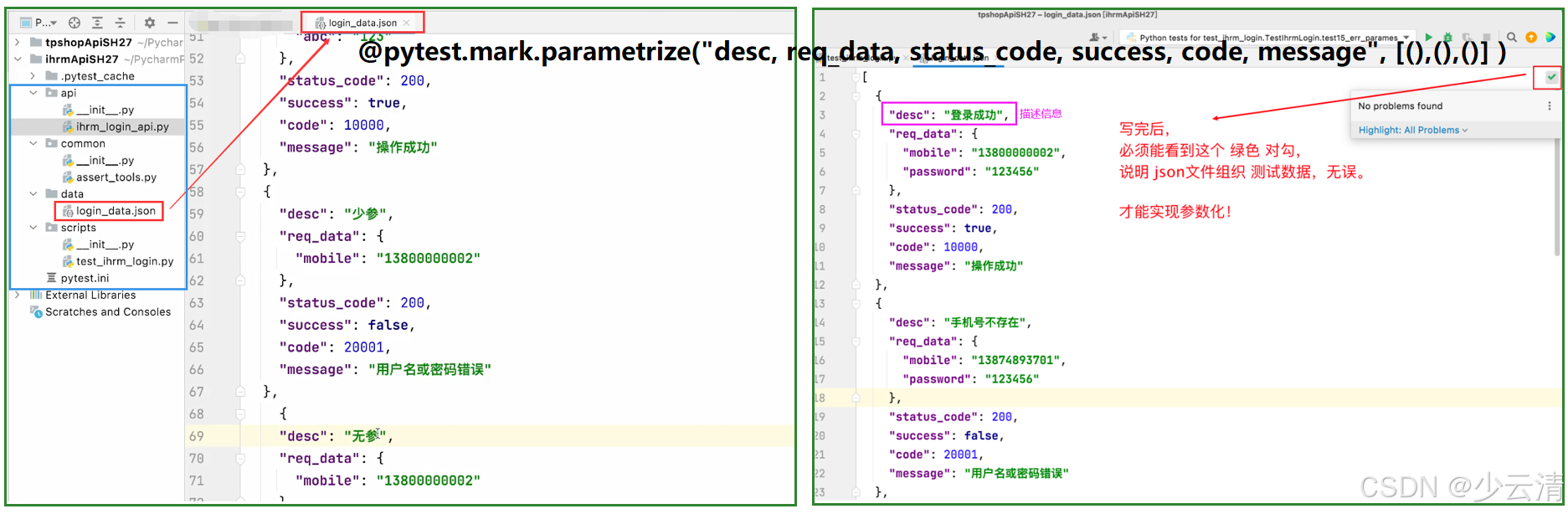
Task: Collapse the scripts folder
Action: tap(33, 227)
